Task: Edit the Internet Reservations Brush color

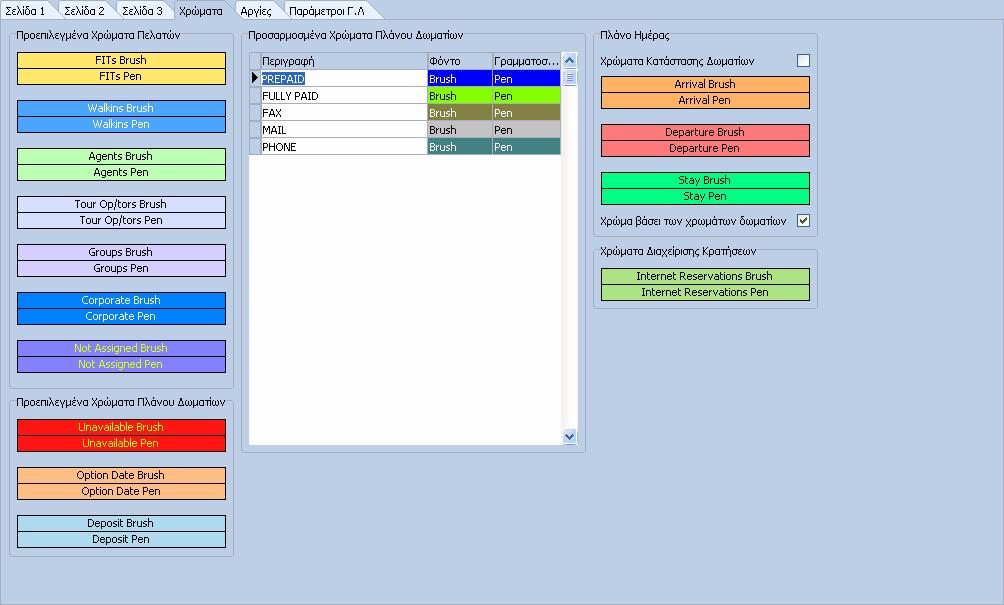Action: click(x=705, y=276)
